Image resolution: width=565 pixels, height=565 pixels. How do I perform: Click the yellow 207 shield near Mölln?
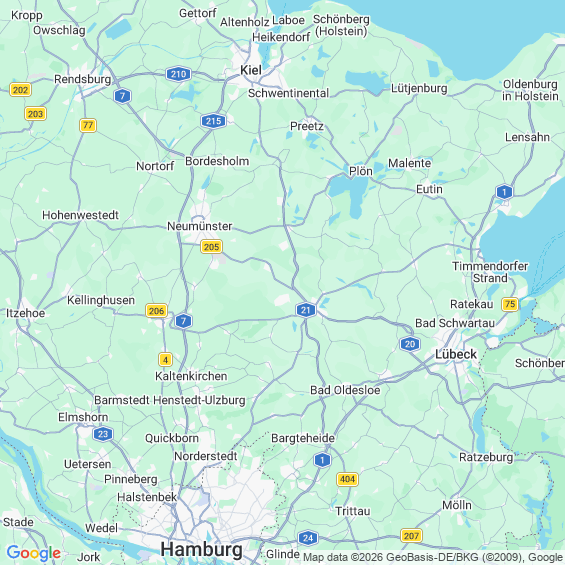tap(411, 536)
